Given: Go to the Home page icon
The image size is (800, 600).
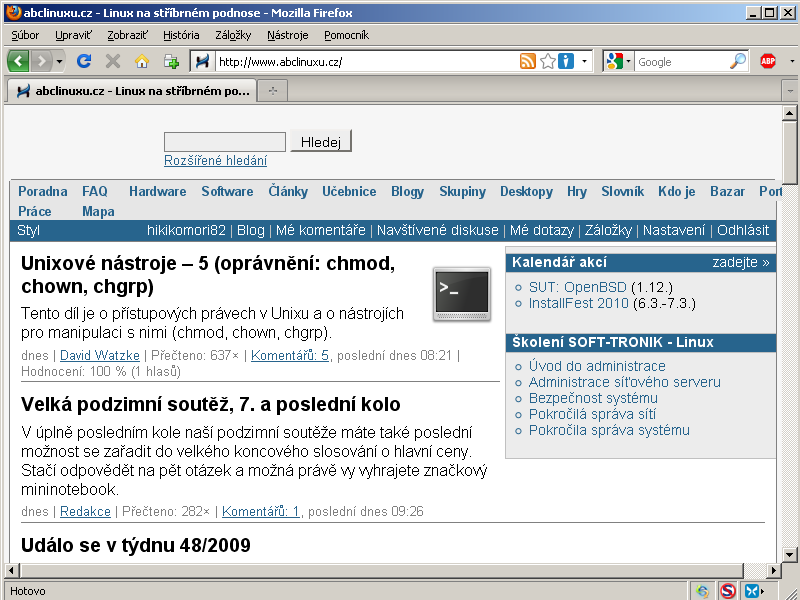Looking at the screenshot, I should (x=142, y=62).
